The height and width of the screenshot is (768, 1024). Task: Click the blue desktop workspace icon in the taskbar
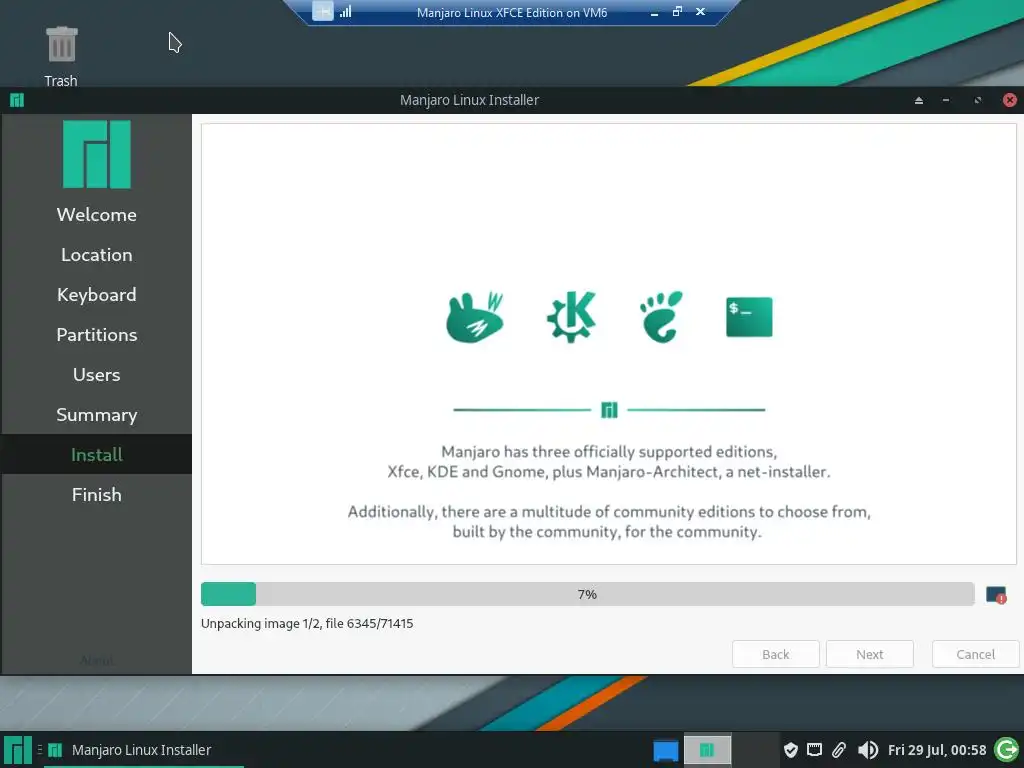click(x=665, y=750)
